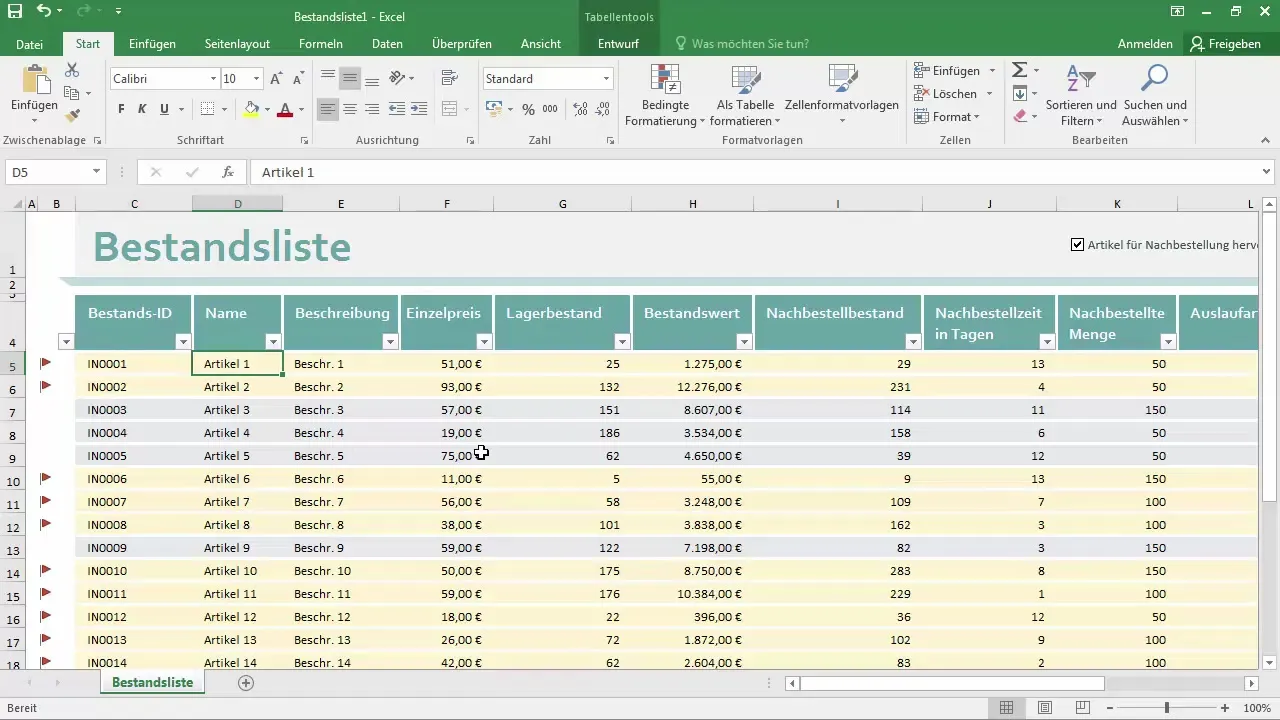The image size is (1280, 720).
Task: Open the Einzelpreis filter dropdown
Action: pos(484,341)
